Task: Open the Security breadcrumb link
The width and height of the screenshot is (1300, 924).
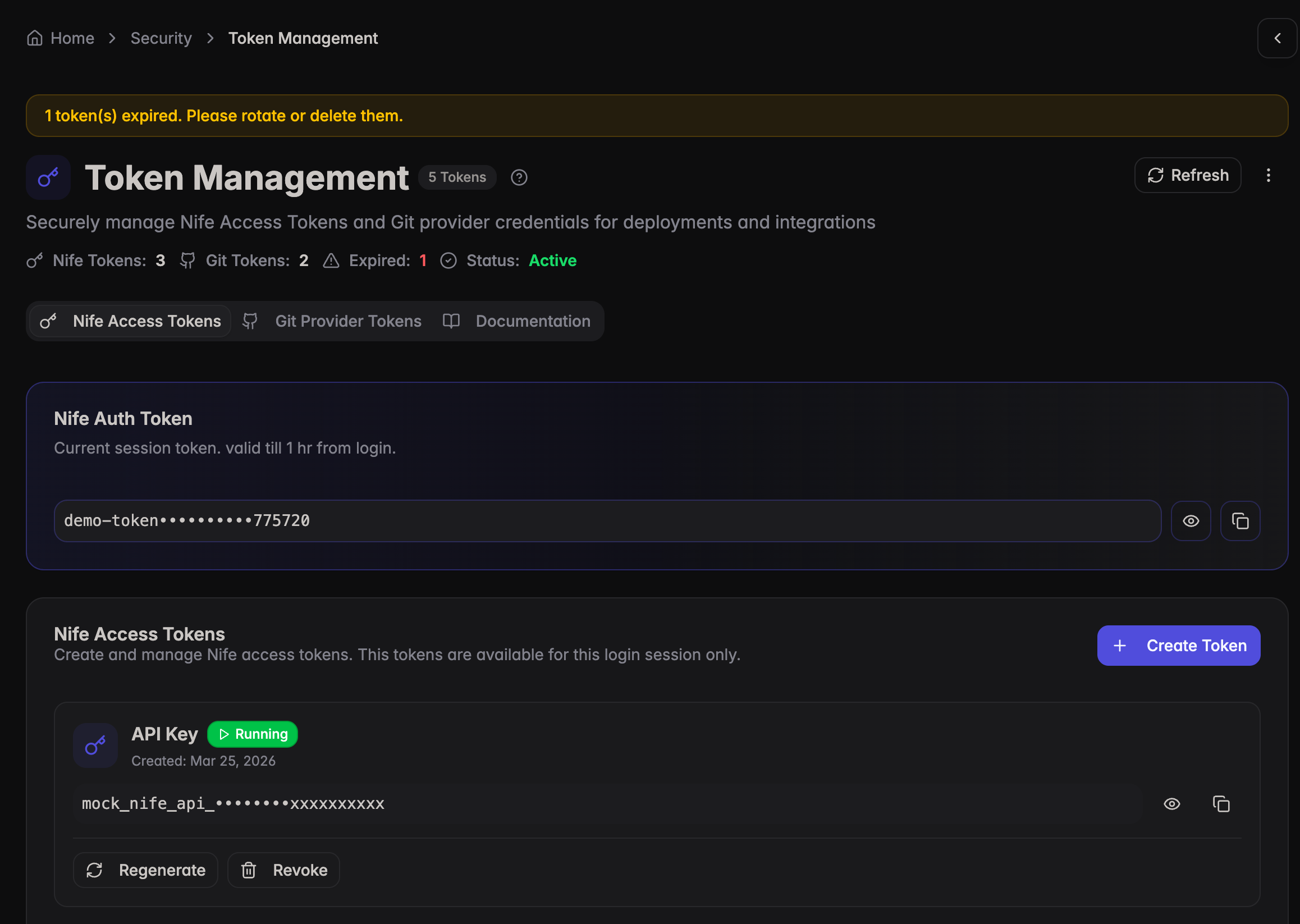Action: pyautogui.click(x=161, y=38)
